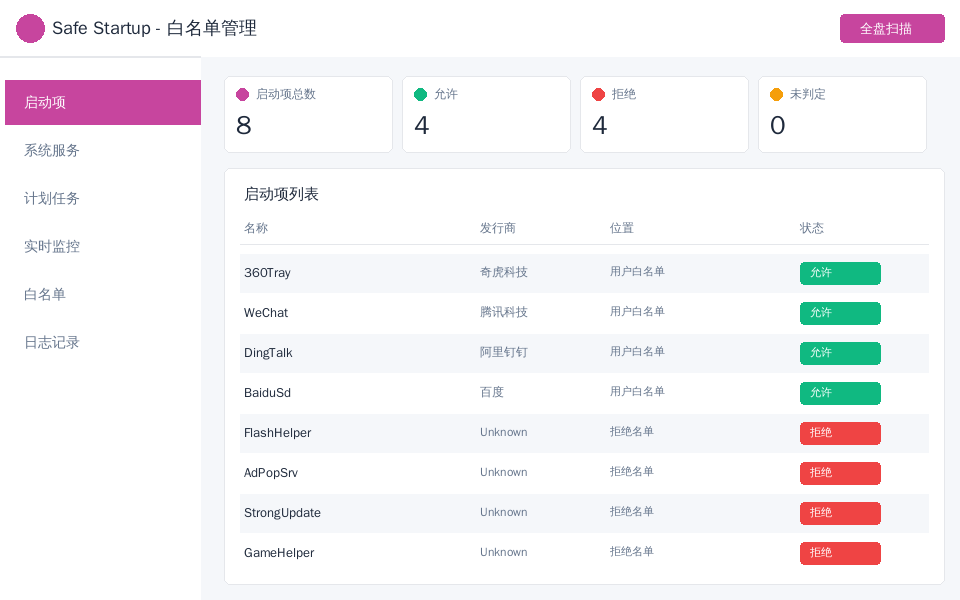Image resolution: width=960 pixels, height=600 pixels.
Task: Click 用户白名单 in the DingTalk row
Action: tap(637, 351)
